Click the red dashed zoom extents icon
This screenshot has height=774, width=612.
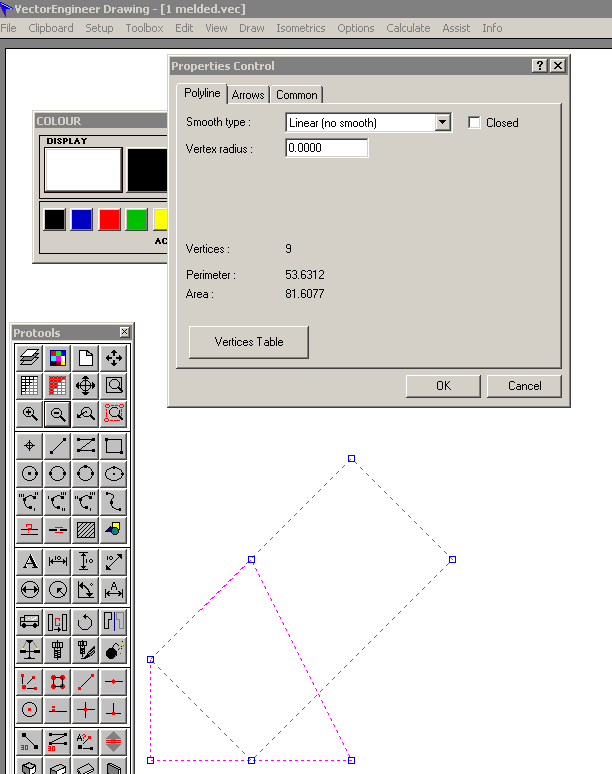coord(114,414)
